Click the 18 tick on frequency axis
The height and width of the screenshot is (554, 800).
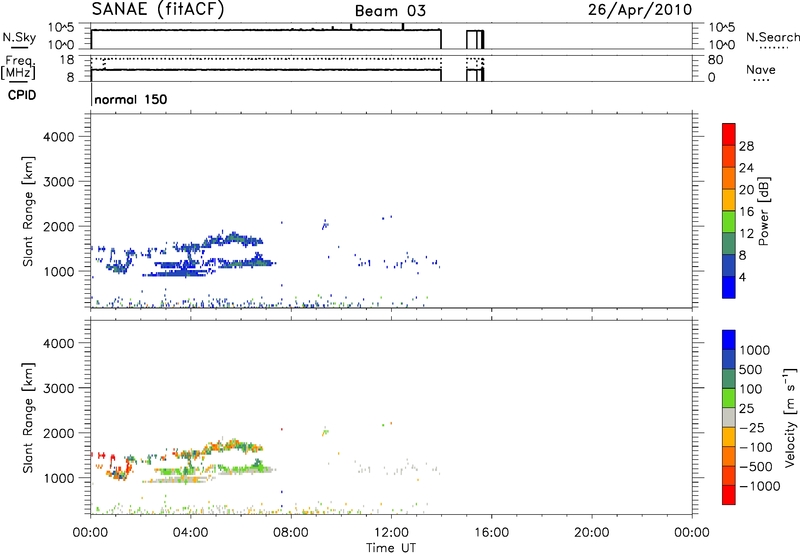tap(67, 60)
